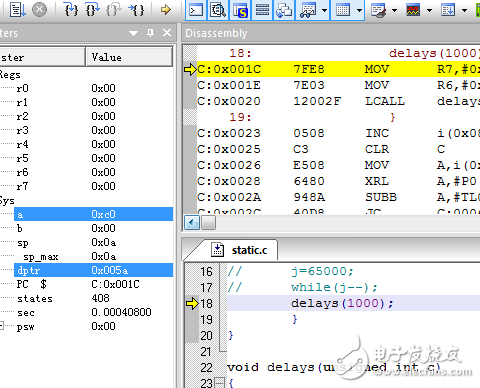Image resolution: width=480 pixels, height=388 pixels.
Task: Select register r6 row
Action: [x=87, y=172]
